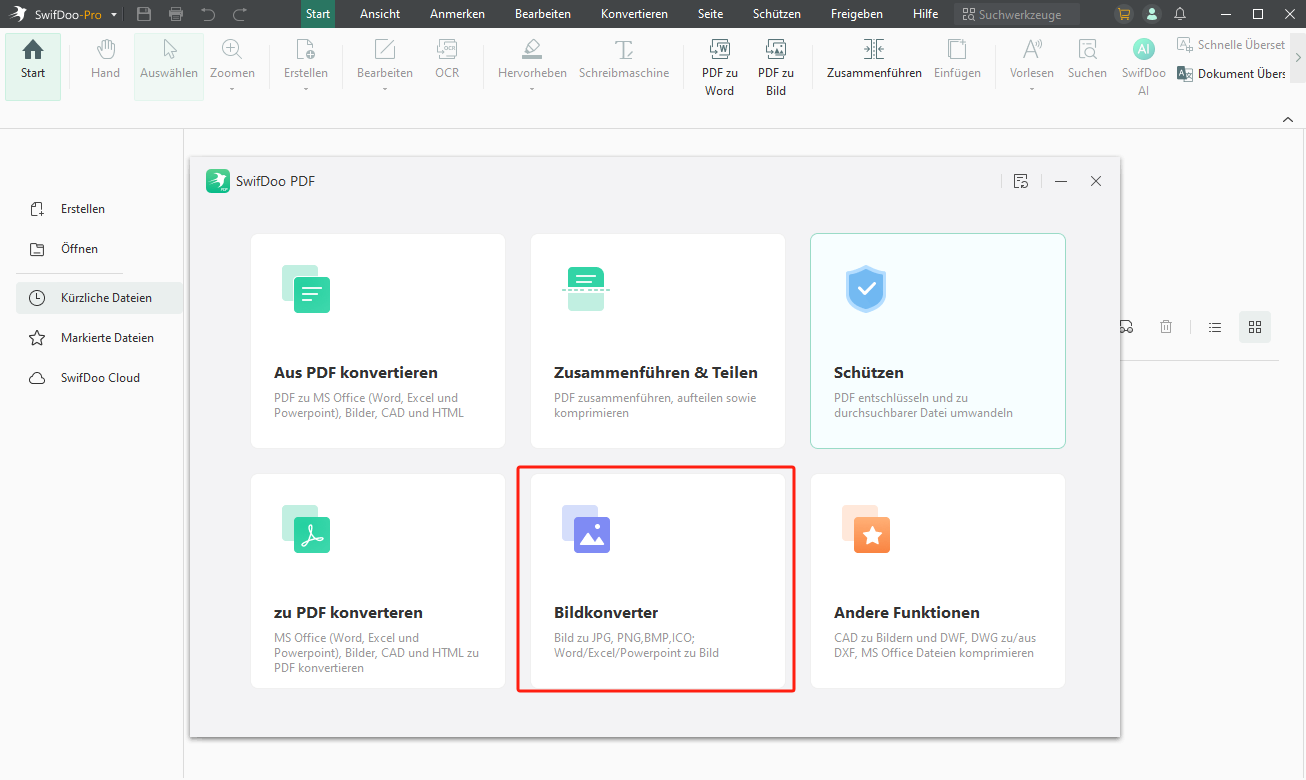Click the Einfügen tool
The image size is (1306, 780).
(x=957, y=60)
